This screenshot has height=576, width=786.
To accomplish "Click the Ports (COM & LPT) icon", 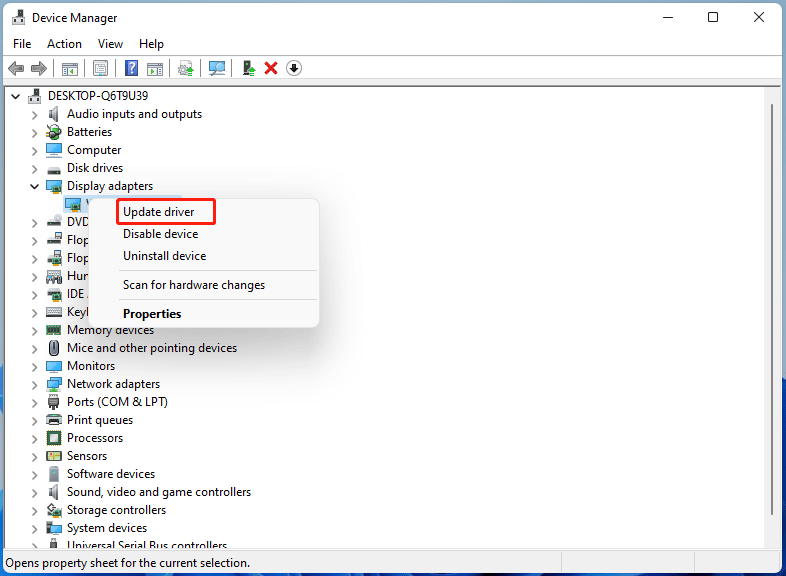I will click(54, 402).
